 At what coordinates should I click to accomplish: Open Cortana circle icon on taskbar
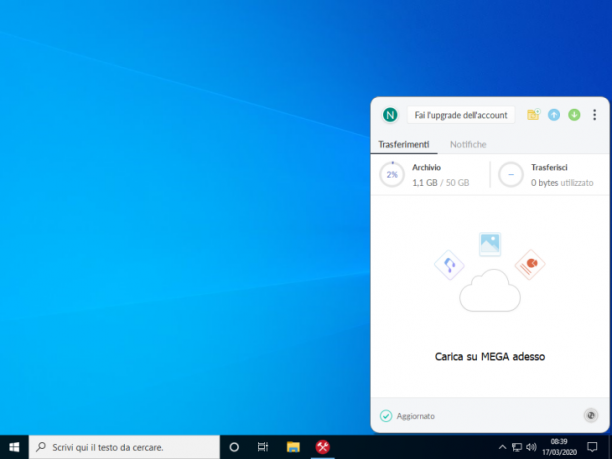click(234, 447)
